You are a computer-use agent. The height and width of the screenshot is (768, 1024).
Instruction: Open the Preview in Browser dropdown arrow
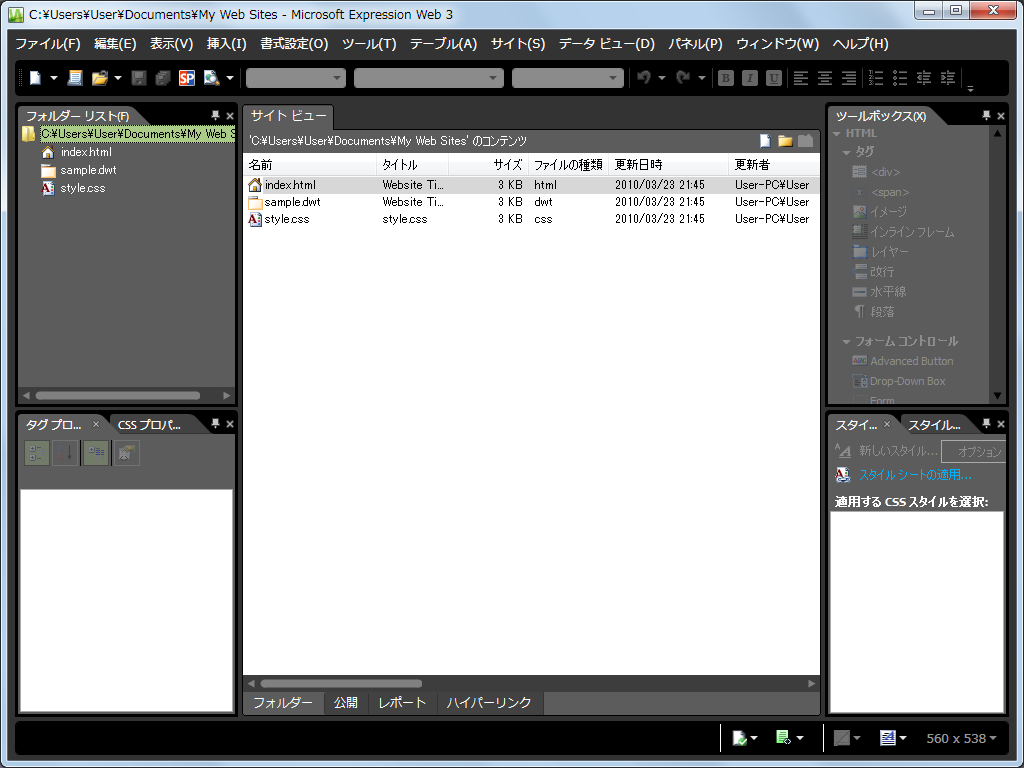pyautogui.click(x=230, y=78)
